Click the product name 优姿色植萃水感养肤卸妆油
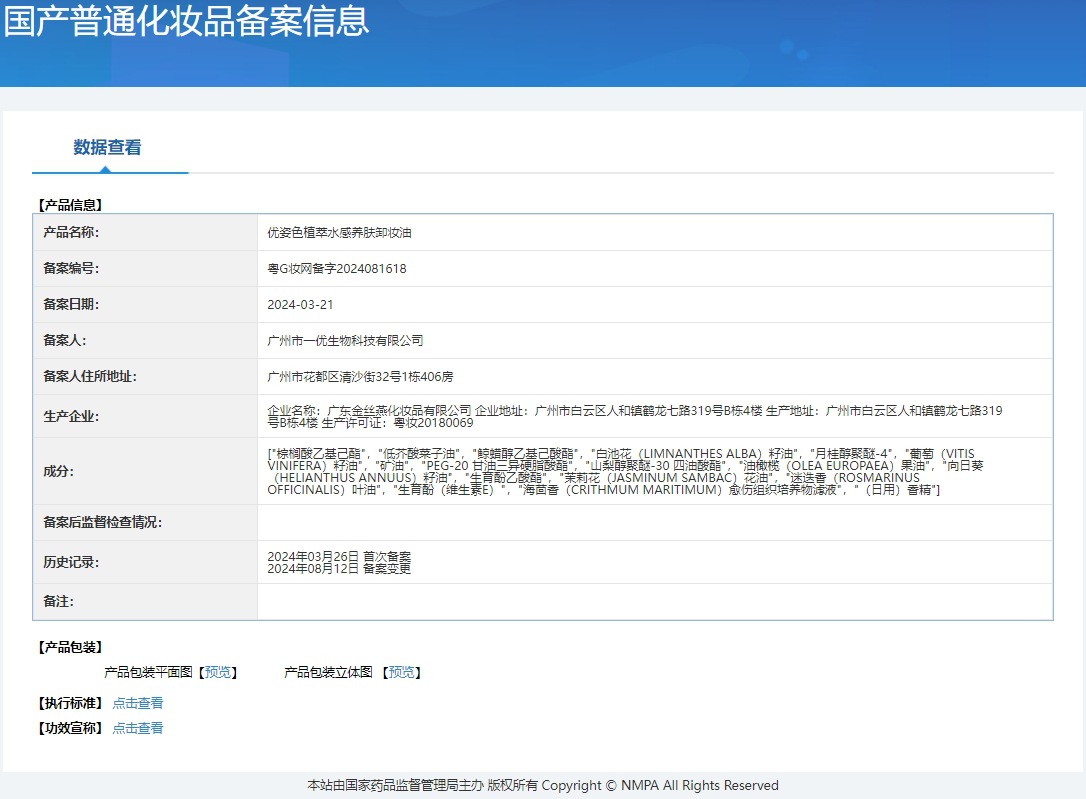1086x799 pixels. [x=339, y=233]
